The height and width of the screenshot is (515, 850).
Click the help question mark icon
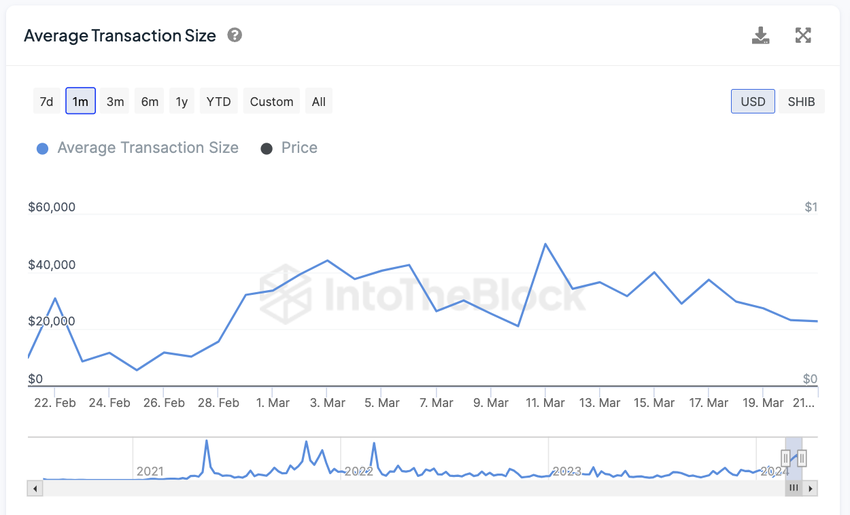pyautogui.click(x=235, y=35)
